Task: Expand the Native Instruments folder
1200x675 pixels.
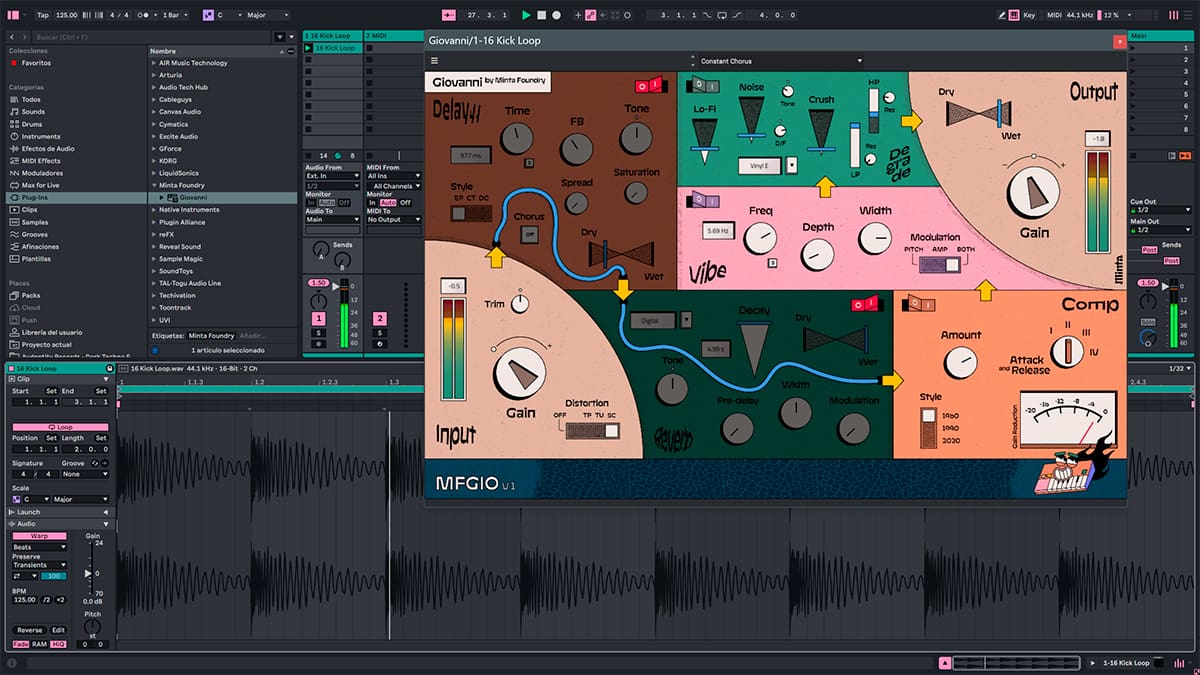Action: click(x=154, y=210)
